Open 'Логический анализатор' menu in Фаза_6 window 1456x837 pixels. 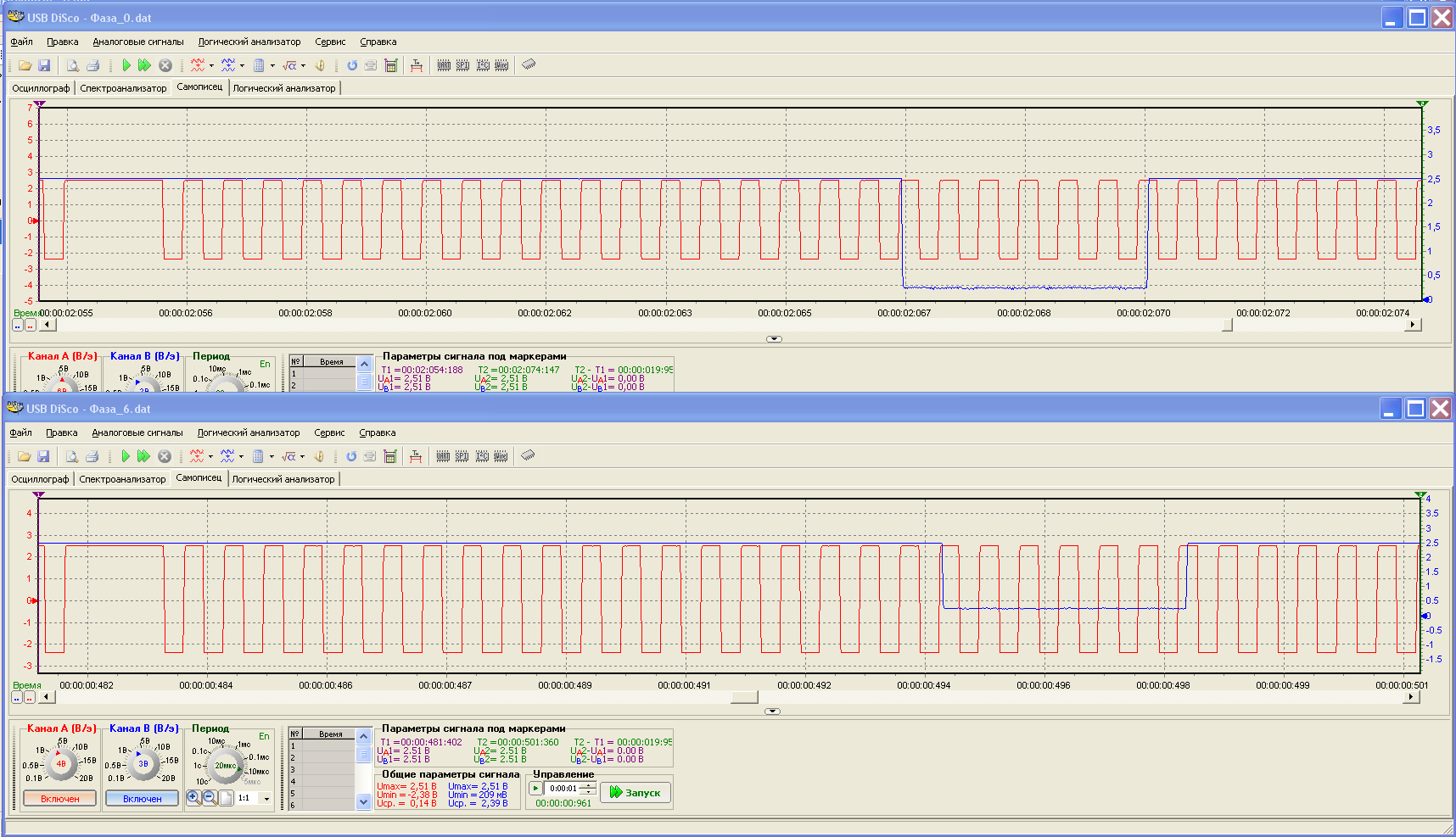pos(249,432)
